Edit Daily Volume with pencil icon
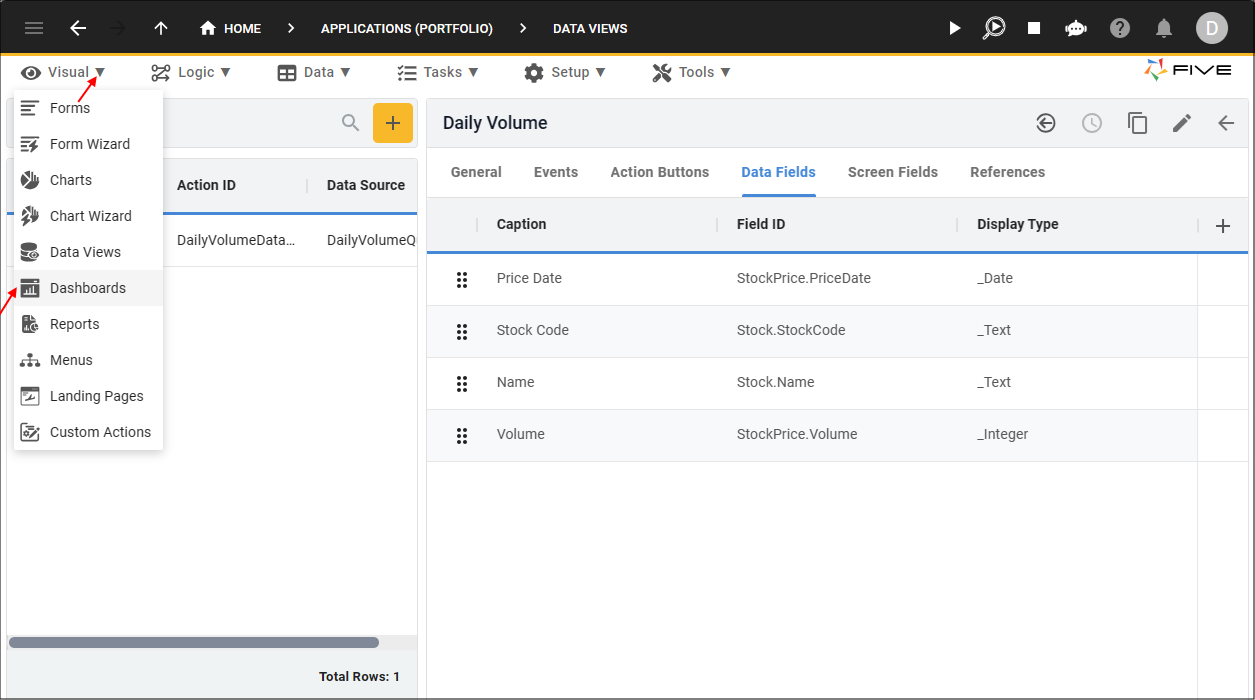Viewport: 1255px width, 700px height. pos(1182,123)
